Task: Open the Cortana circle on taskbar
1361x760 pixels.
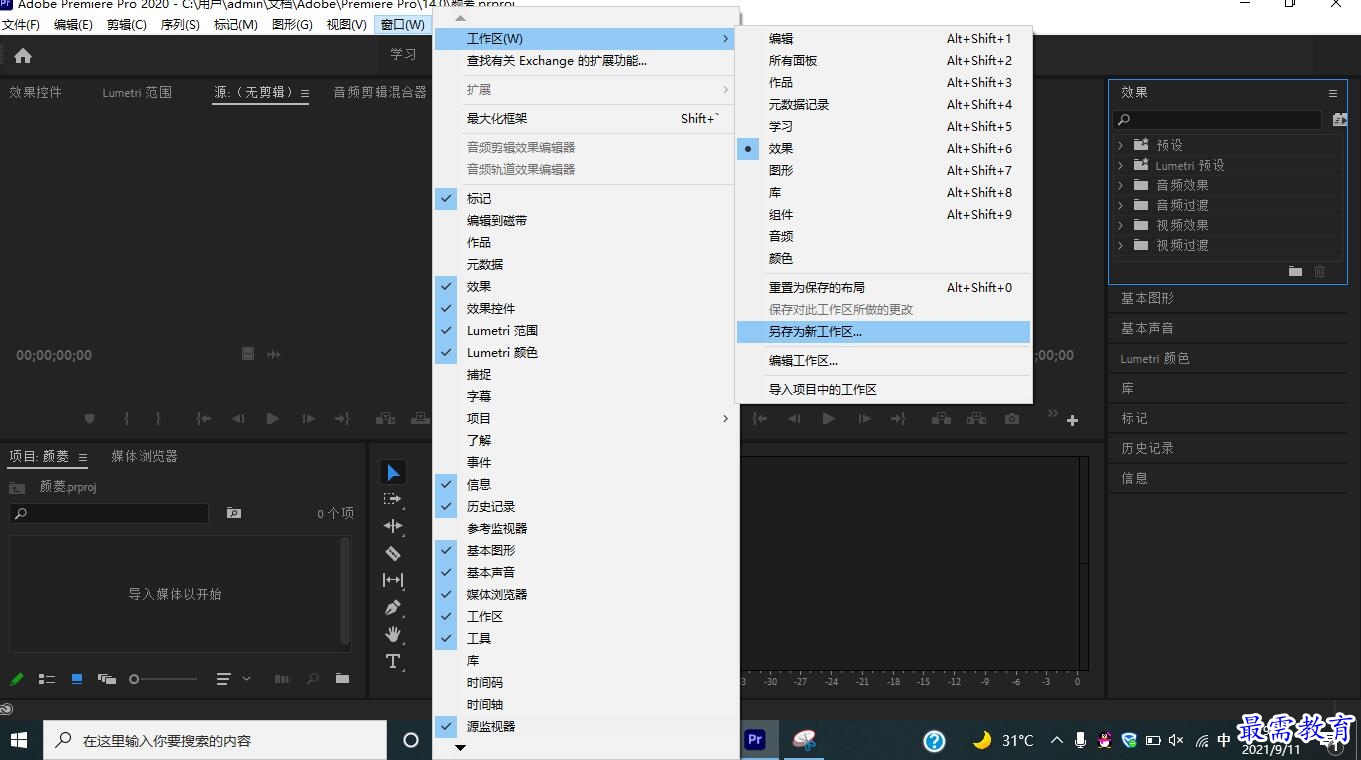Action: click(410, 740)
